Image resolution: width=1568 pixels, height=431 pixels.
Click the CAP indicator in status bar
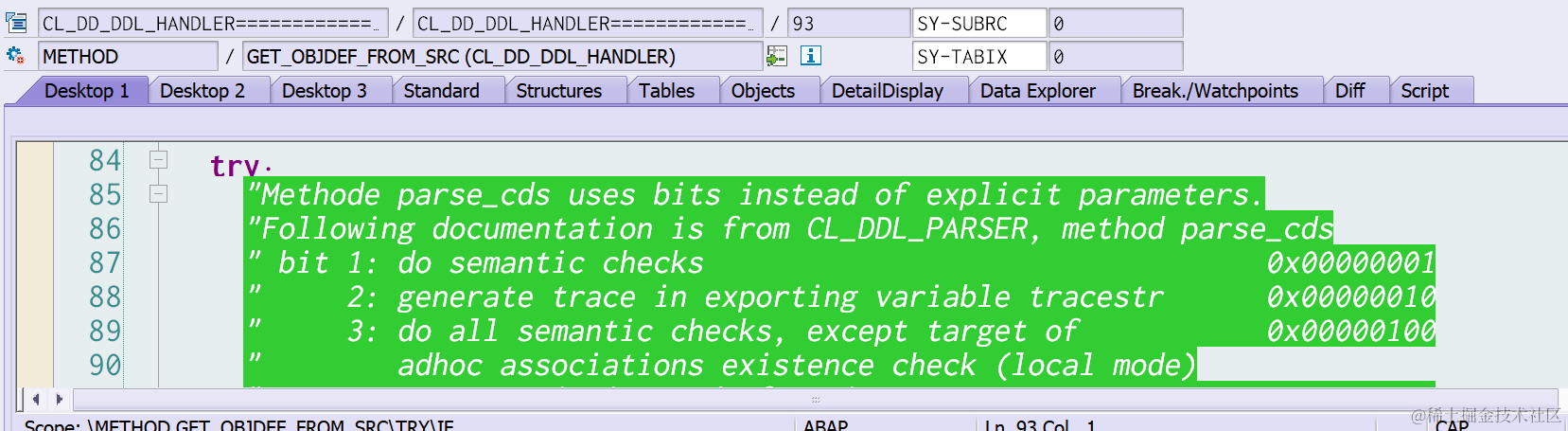1452,425
